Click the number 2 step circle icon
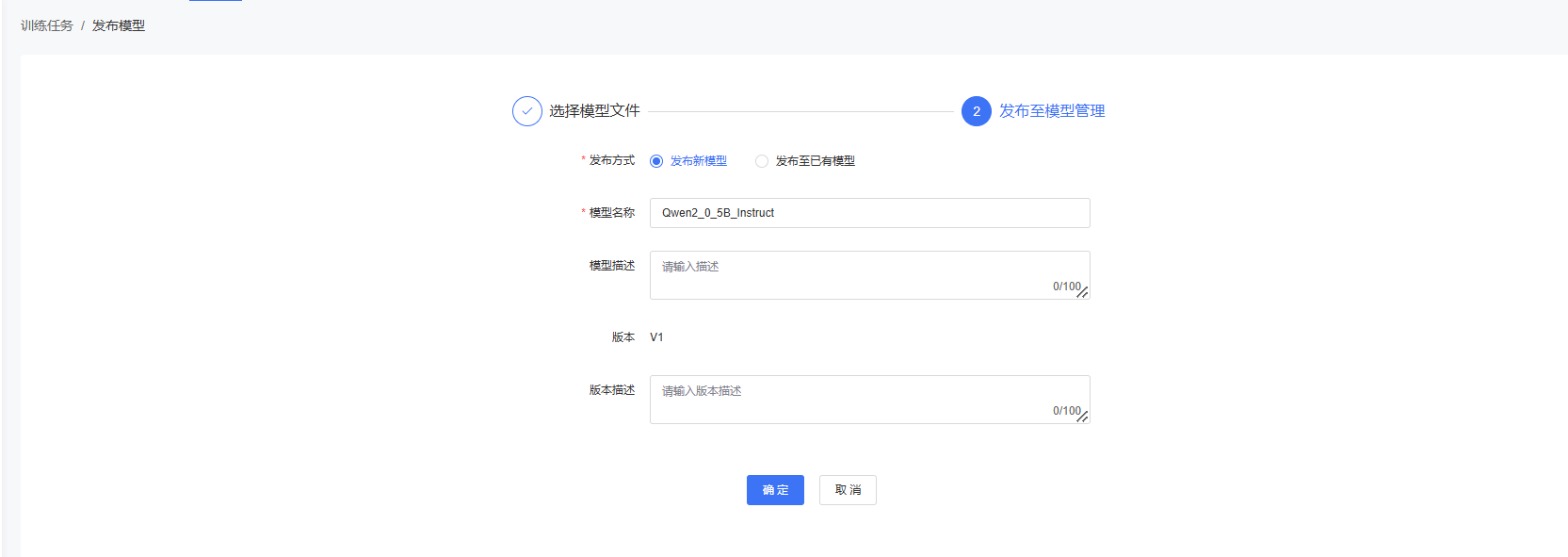 coord(976,111)
